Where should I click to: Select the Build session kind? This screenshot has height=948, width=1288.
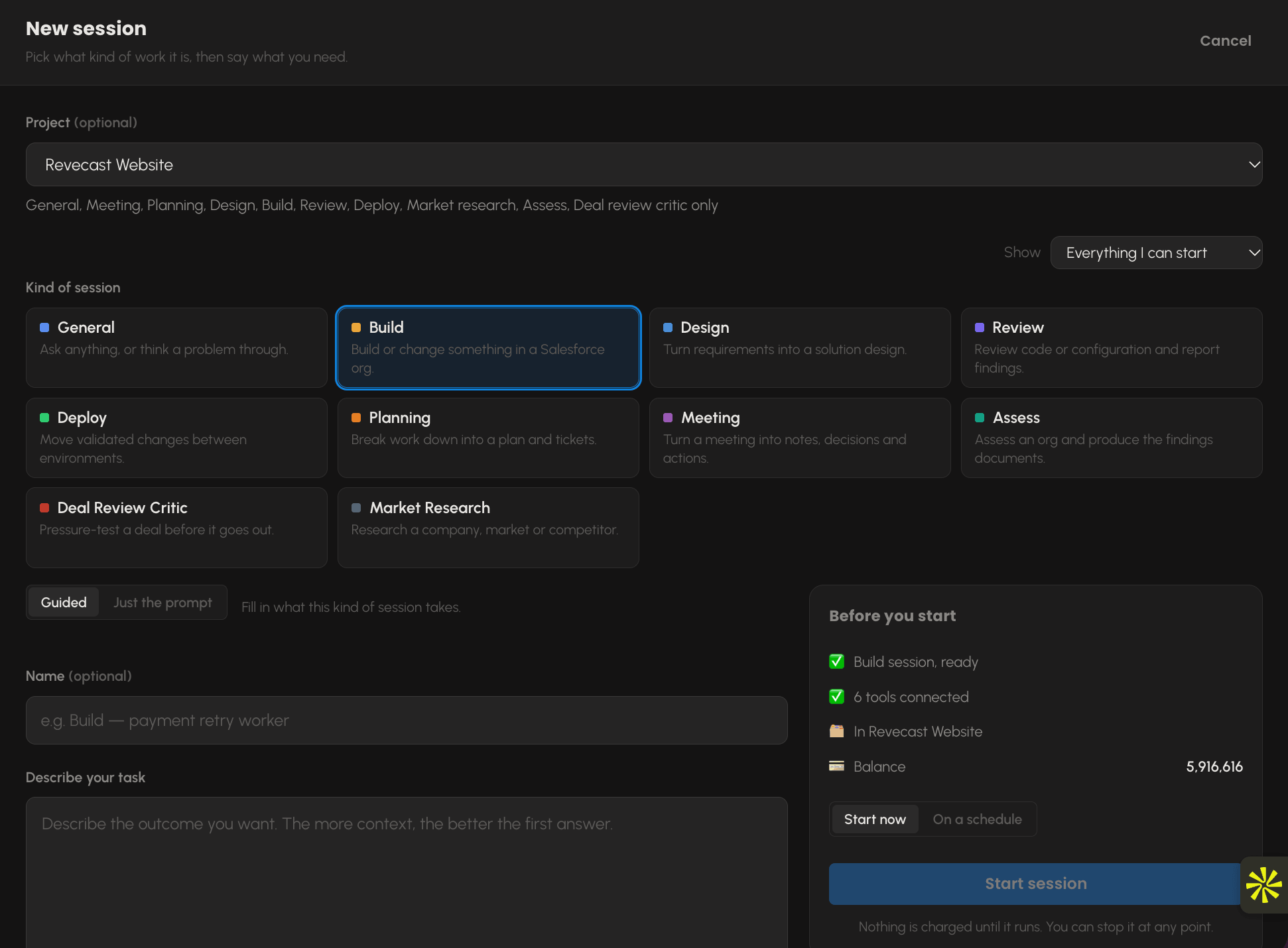[488, 347]
